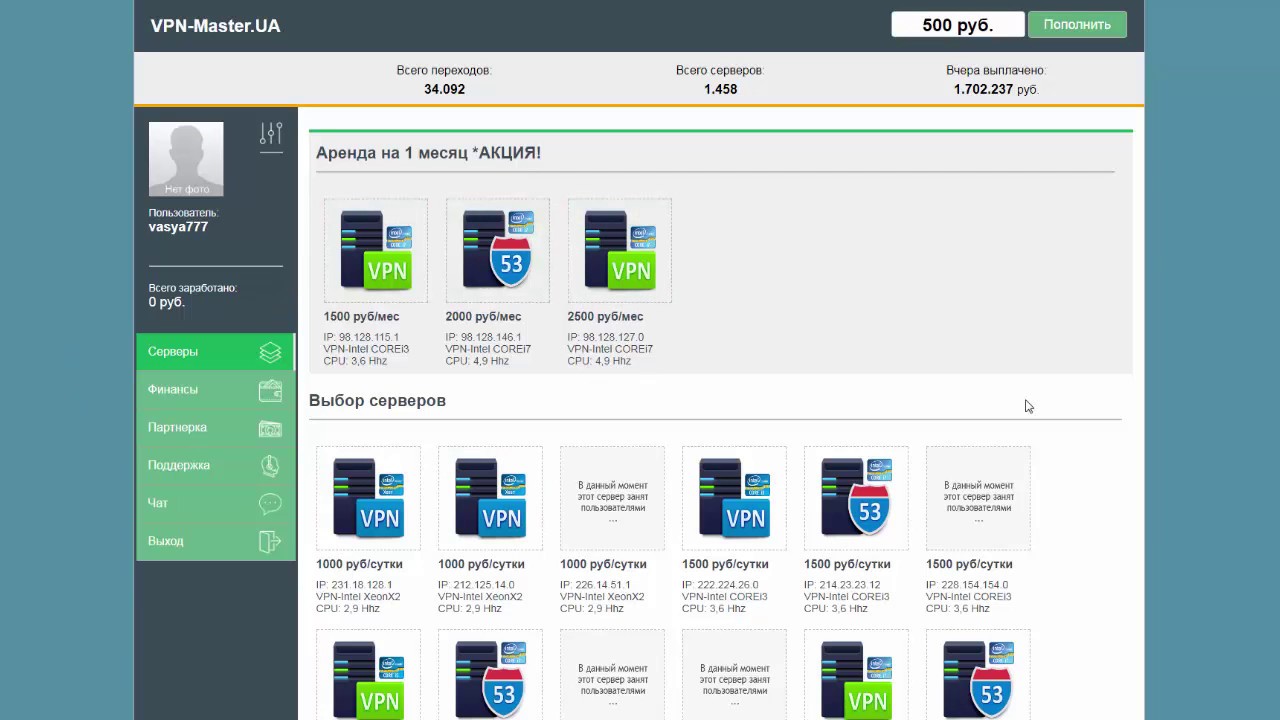Click the IP: 212.125.14.0 text
Viewport: 1280px width, 720px height.
click(476, 585)
